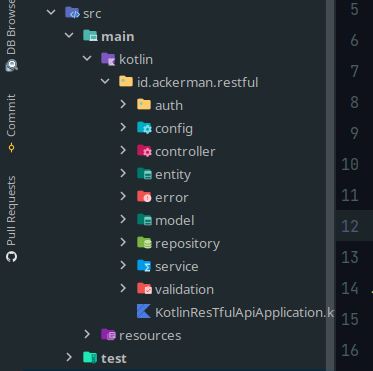
Task: Expand the test folder
Action: 69,357
